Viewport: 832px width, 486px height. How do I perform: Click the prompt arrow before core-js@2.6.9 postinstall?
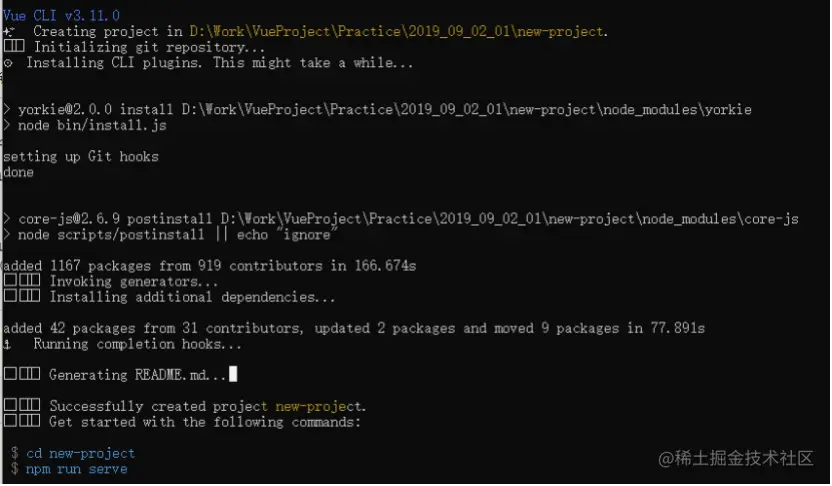[6, 219]
